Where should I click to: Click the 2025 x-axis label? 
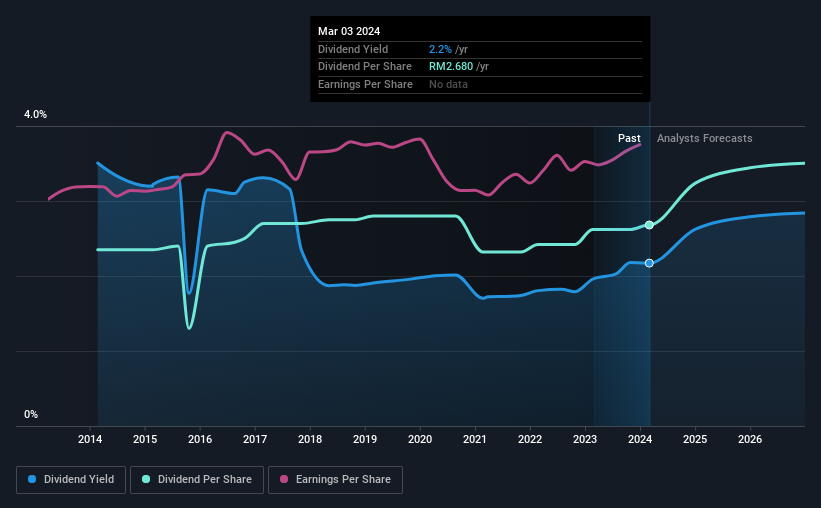pos(695,439)
